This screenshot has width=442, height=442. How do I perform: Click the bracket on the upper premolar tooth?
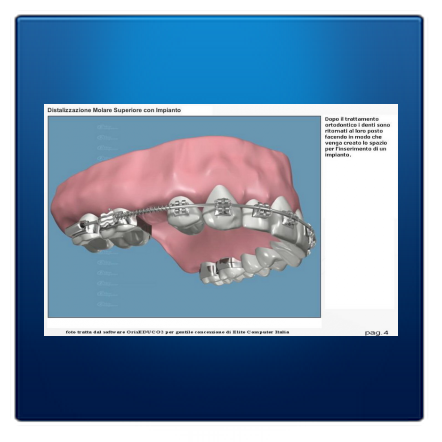pyautogui.click(x=180, y=207)
